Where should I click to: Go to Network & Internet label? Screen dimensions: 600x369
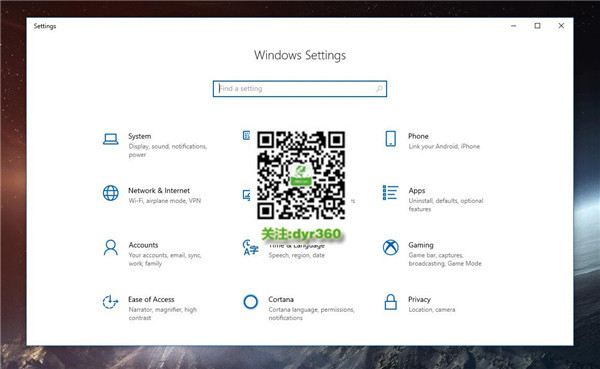159,191
